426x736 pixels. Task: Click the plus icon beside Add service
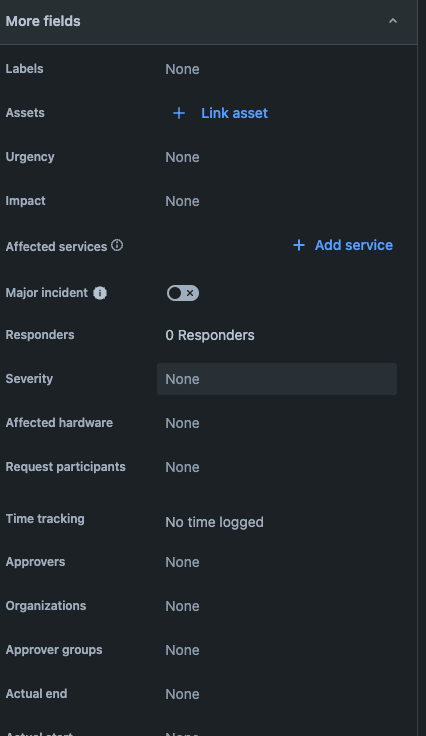pos(299,245)
